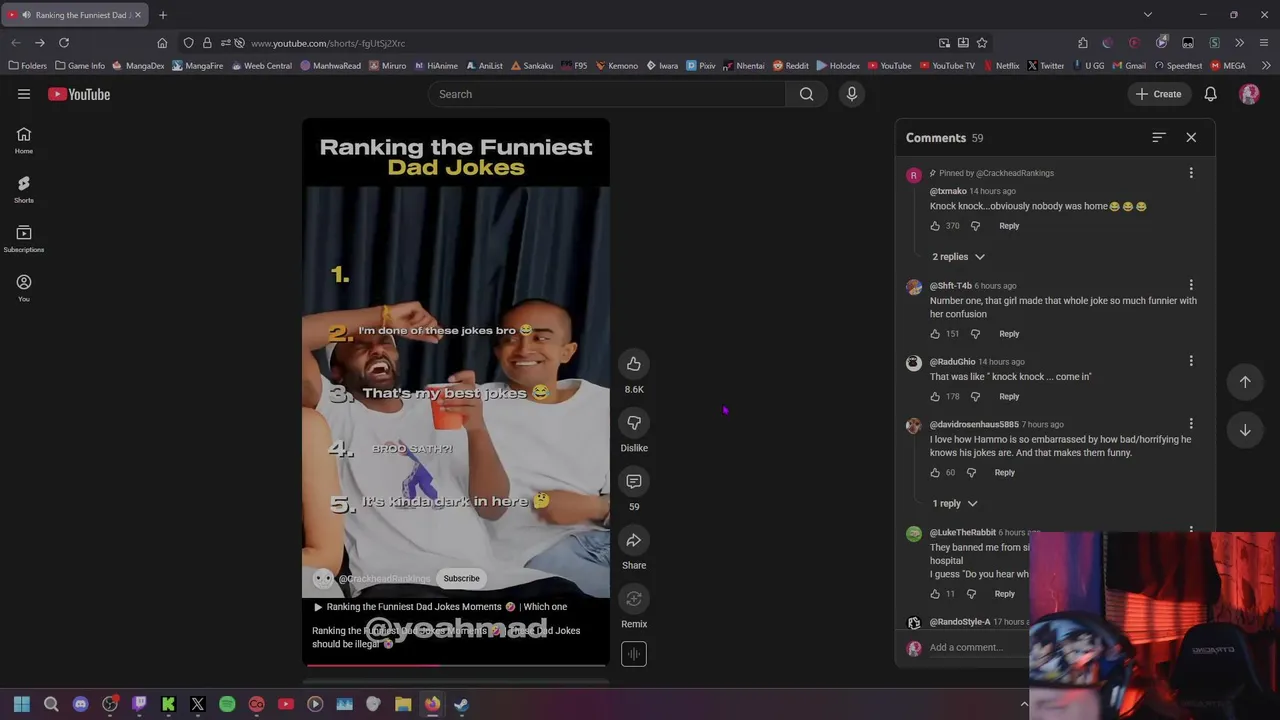Reply to @txmako's pinned comment

click(1009, 226)
